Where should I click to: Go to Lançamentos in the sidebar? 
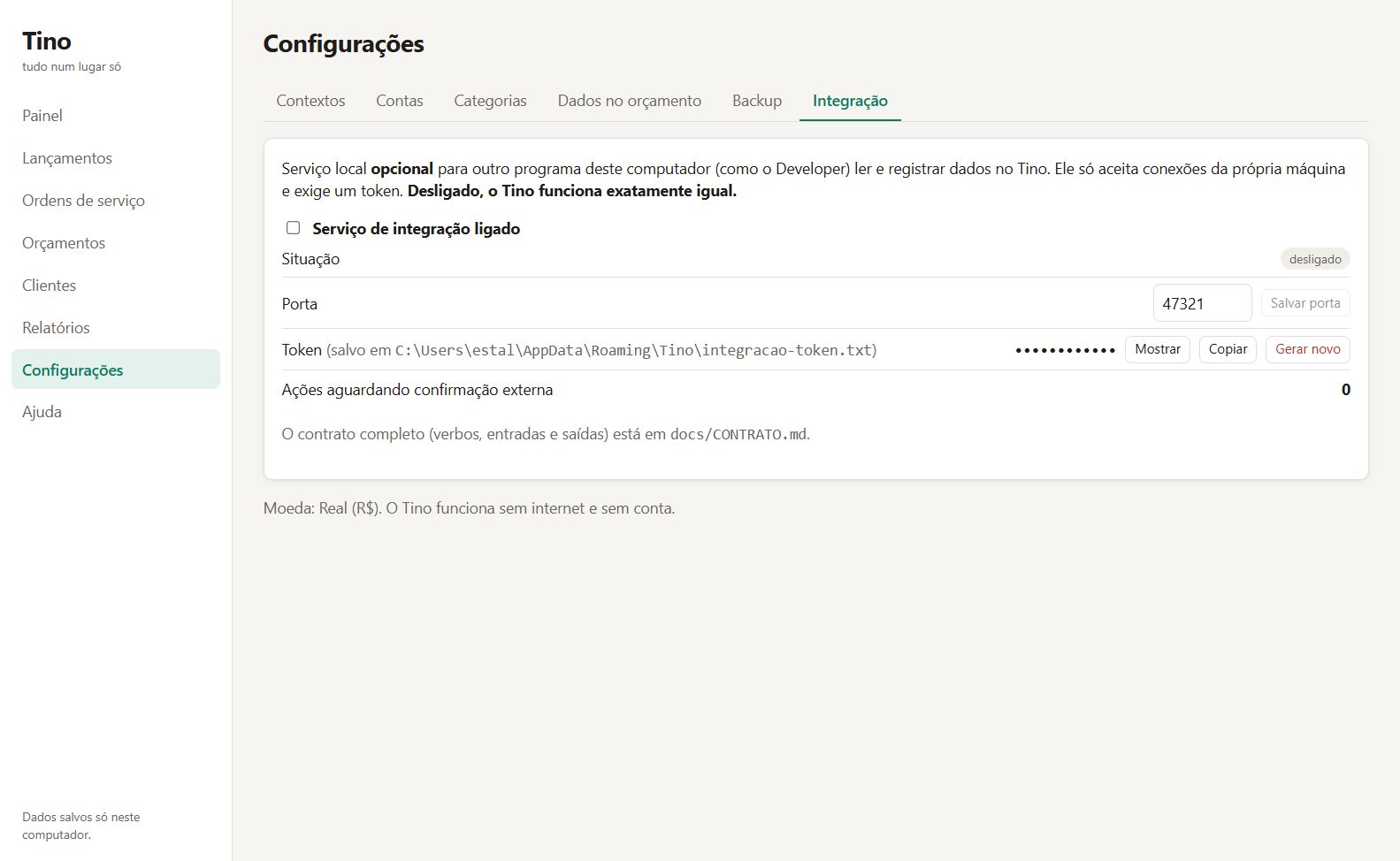pos(116,158)
